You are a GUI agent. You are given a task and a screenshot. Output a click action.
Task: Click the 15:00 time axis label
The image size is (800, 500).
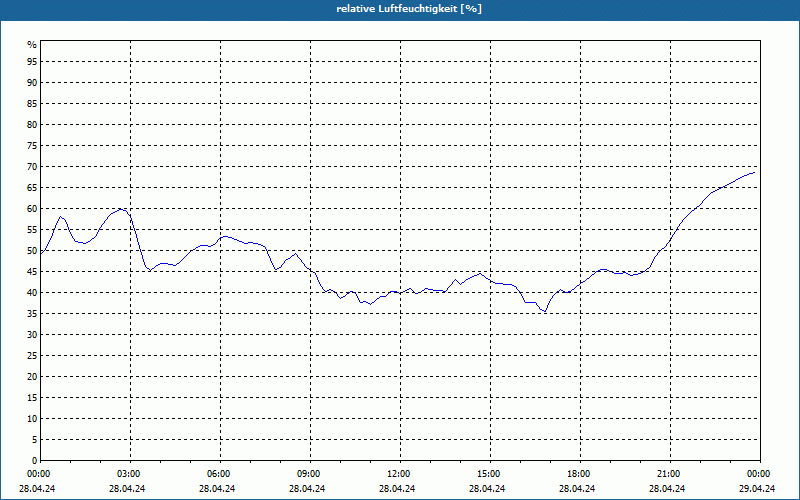(490, 474)
